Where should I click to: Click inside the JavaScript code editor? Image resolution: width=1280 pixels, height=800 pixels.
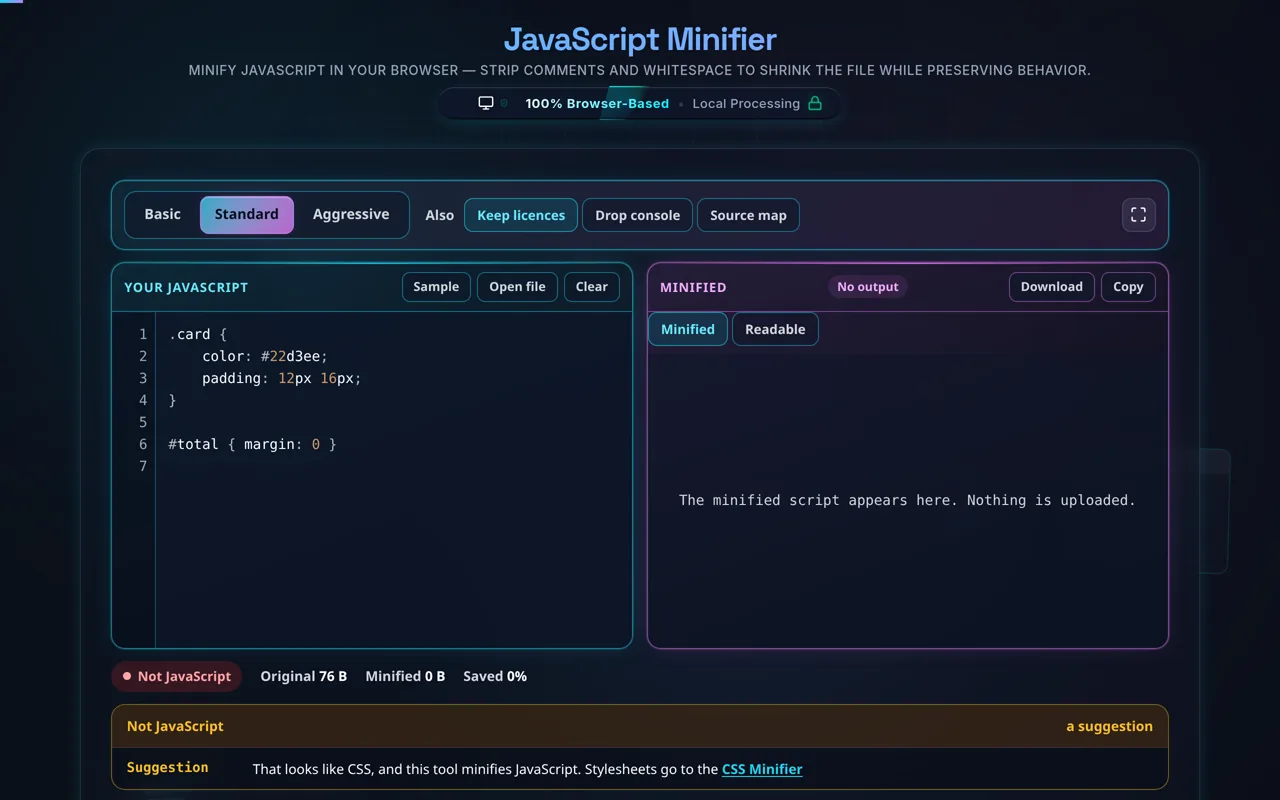(393, 480)
